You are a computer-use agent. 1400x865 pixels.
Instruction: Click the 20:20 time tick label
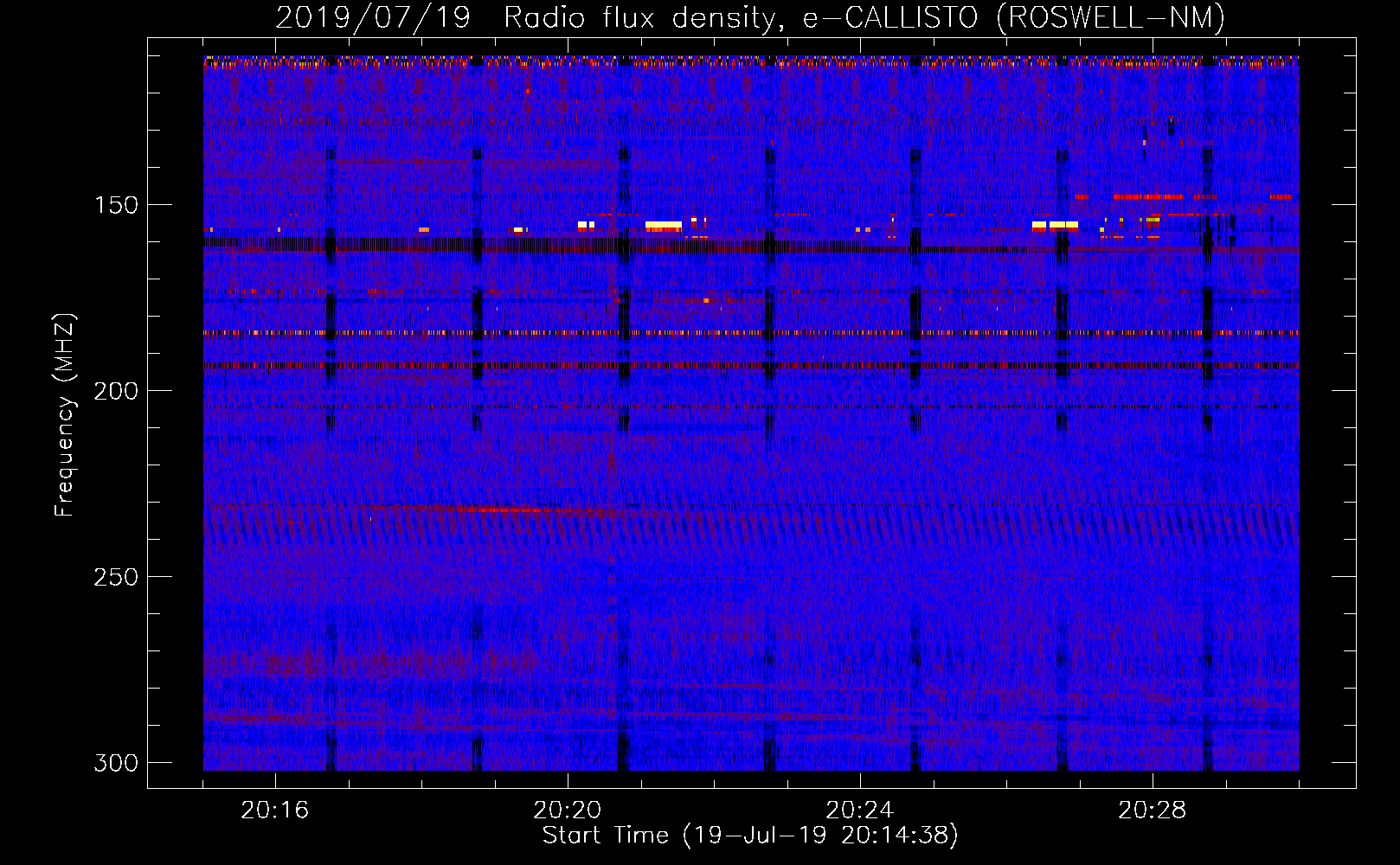click(x=568, y=810)
